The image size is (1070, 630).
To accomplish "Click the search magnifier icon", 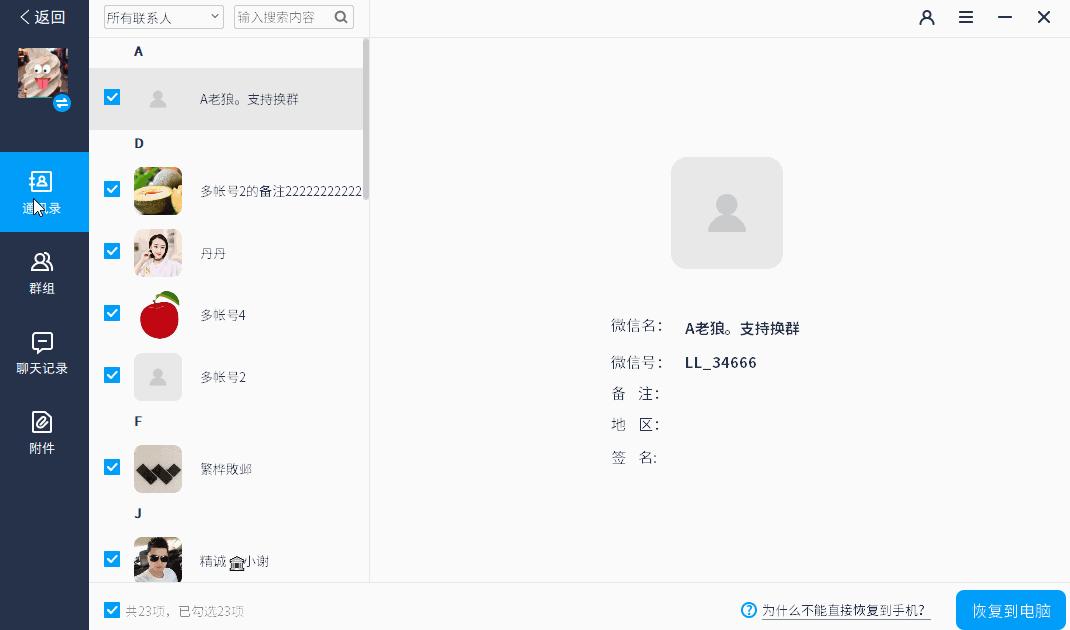I will [x=340, y=17].
